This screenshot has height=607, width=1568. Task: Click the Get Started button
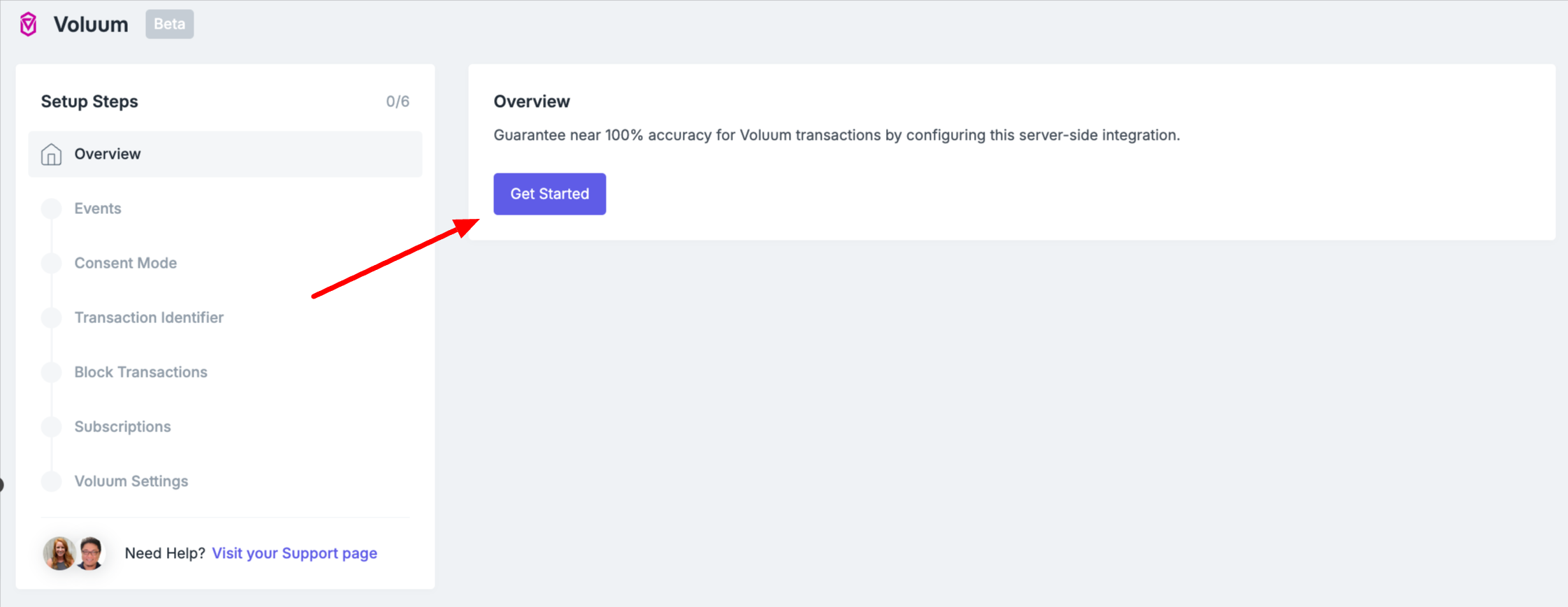point(549,194)
